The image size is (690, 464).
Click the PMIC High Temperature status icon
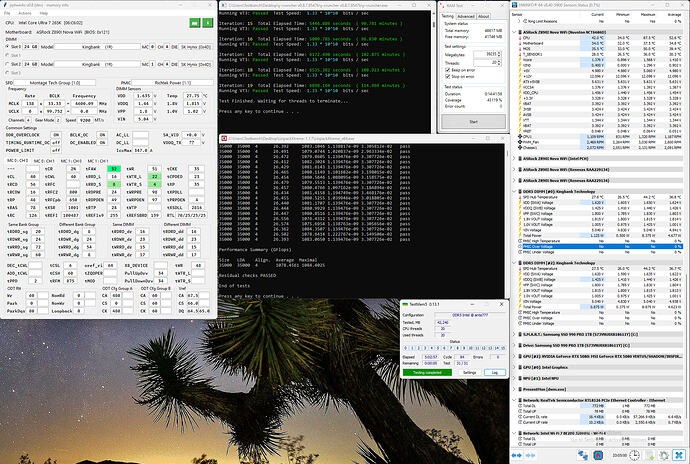520,241
